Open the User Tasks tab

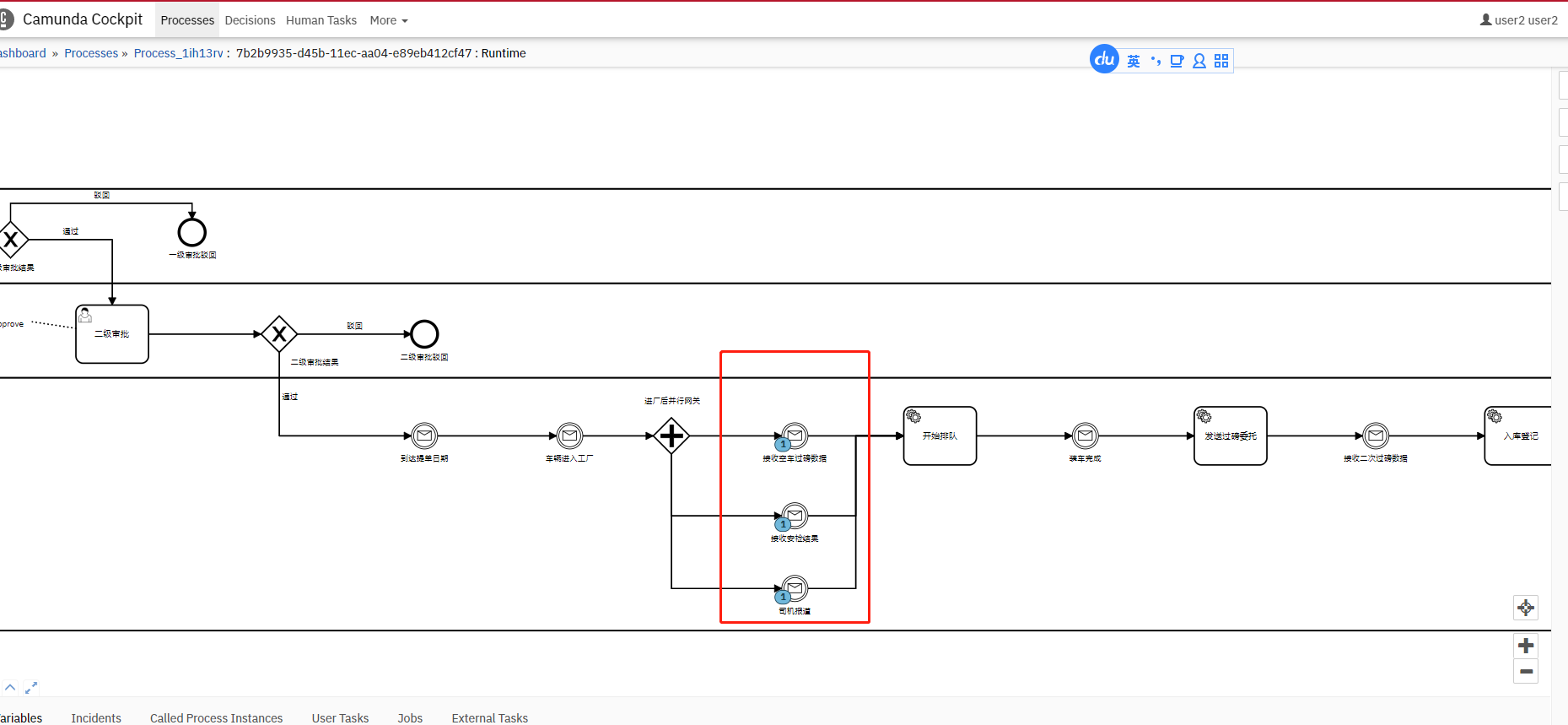tap(340, 718)
